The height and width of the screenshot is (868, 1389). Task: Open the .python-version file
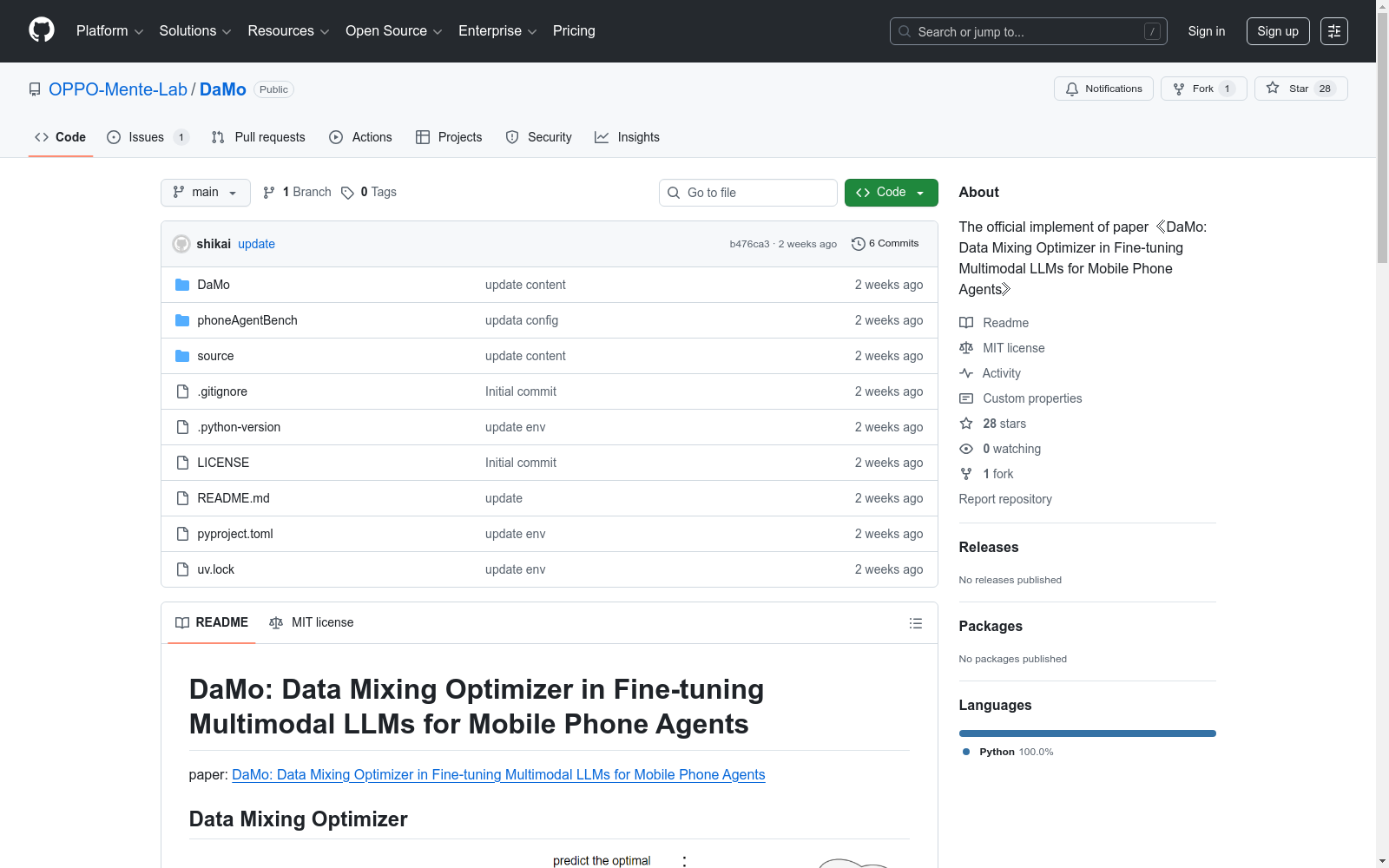click(x=239, y=427)
